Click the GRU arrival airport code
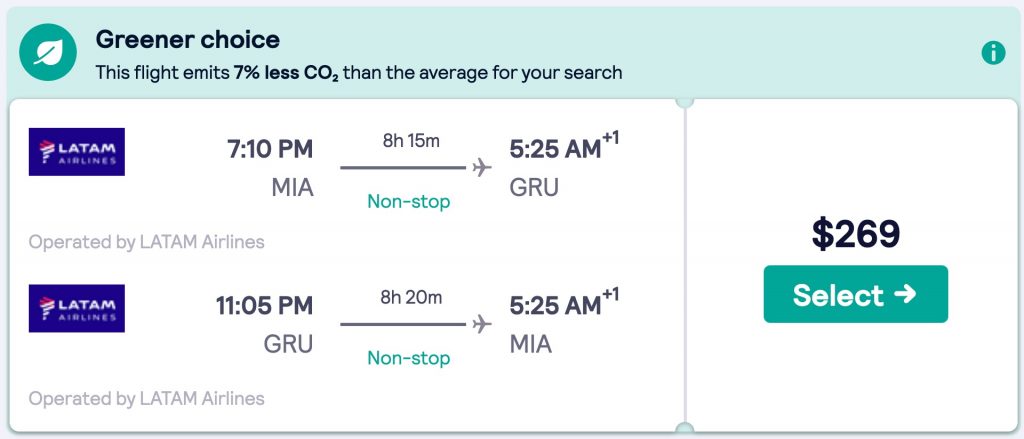The height and width of the screenshot is (439, 1024). pos(534,187)
